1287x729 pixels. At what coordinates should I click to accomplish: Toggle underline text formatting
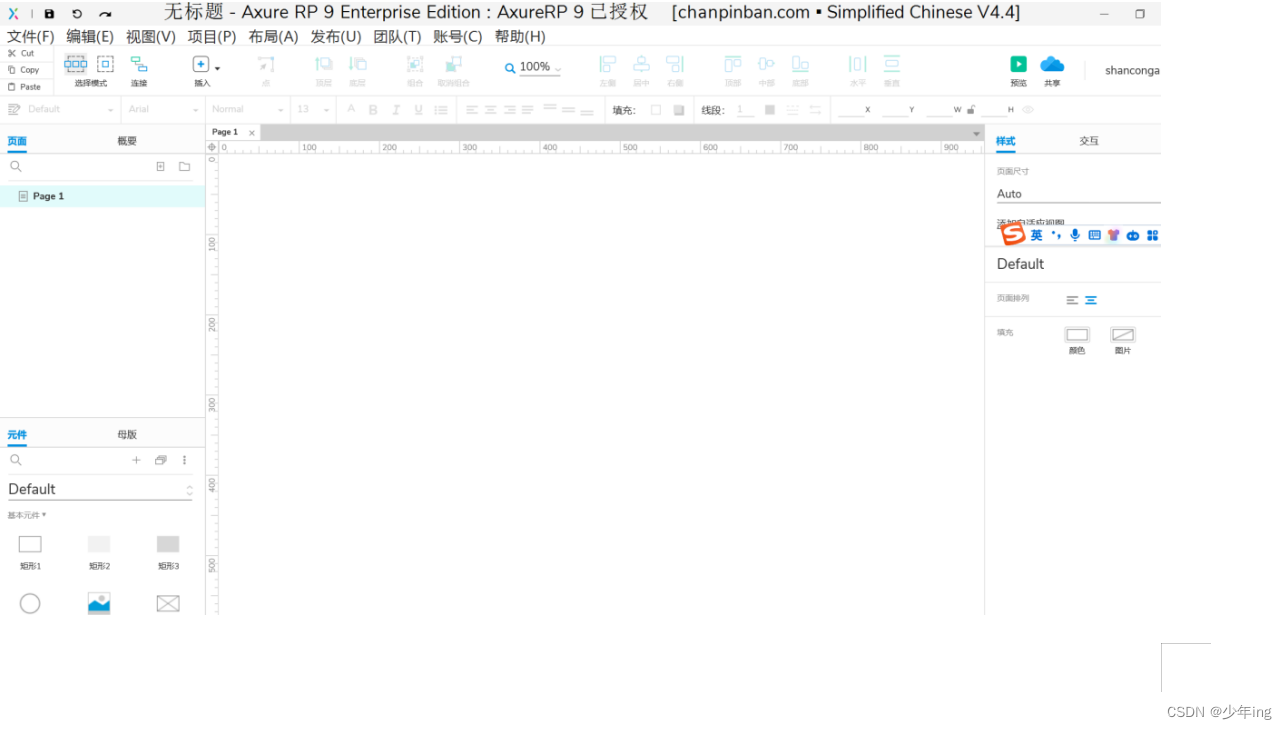[418, 110]
